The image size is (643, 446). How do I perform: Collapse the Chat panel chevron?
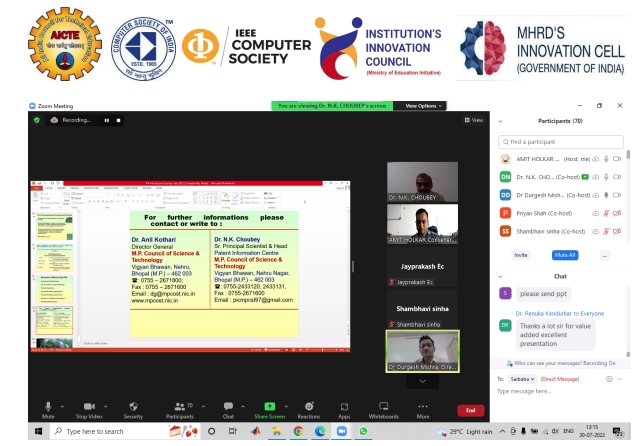click(500, 277)
